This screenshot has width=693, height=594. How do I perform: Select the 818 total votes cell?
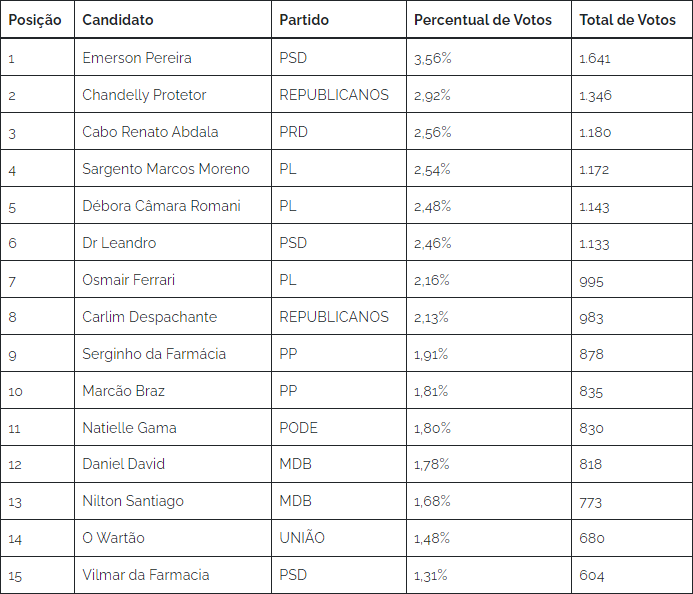632,464
